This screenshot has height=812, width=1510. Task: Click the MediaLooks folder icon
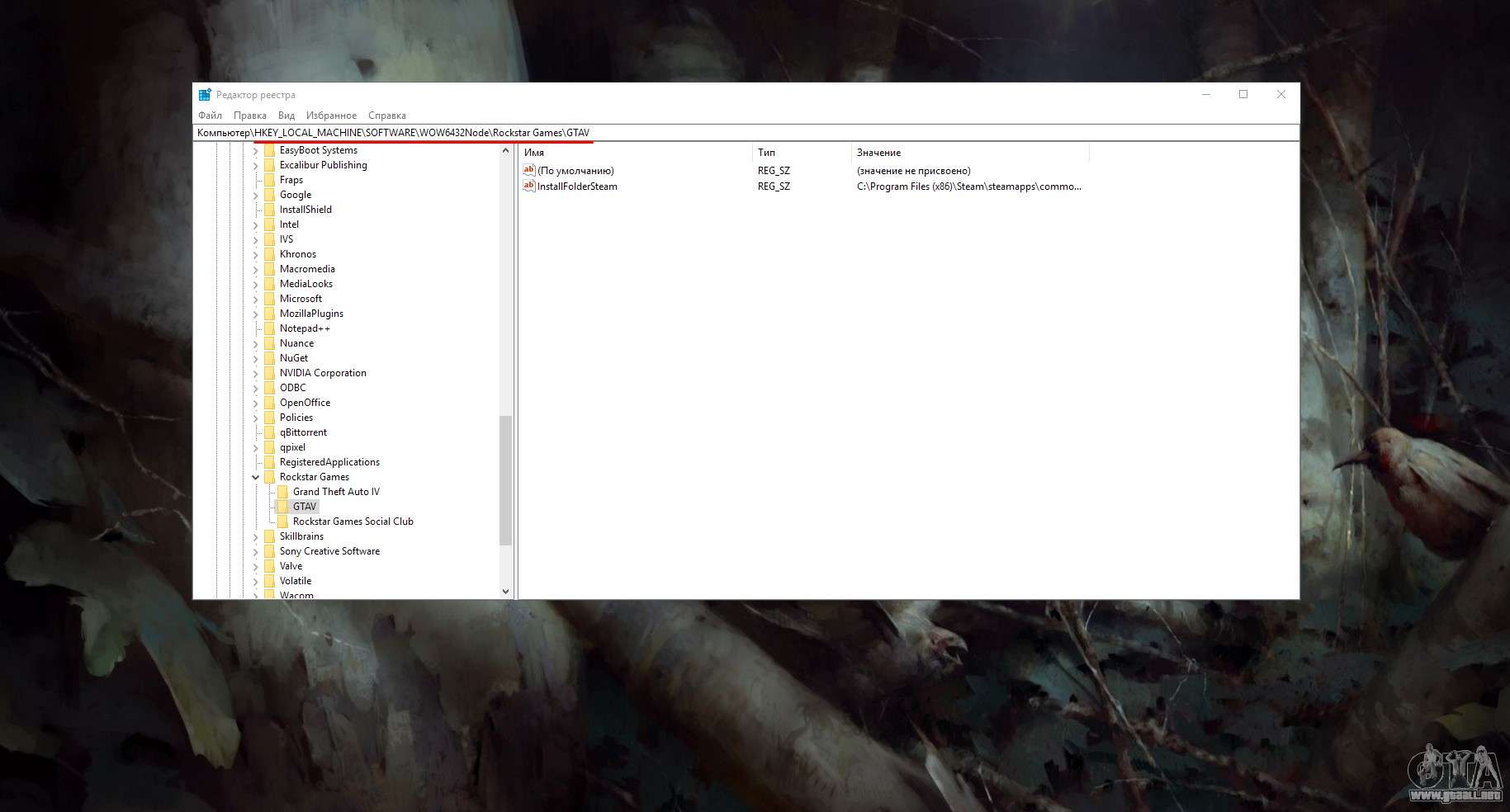pos(269,284)
